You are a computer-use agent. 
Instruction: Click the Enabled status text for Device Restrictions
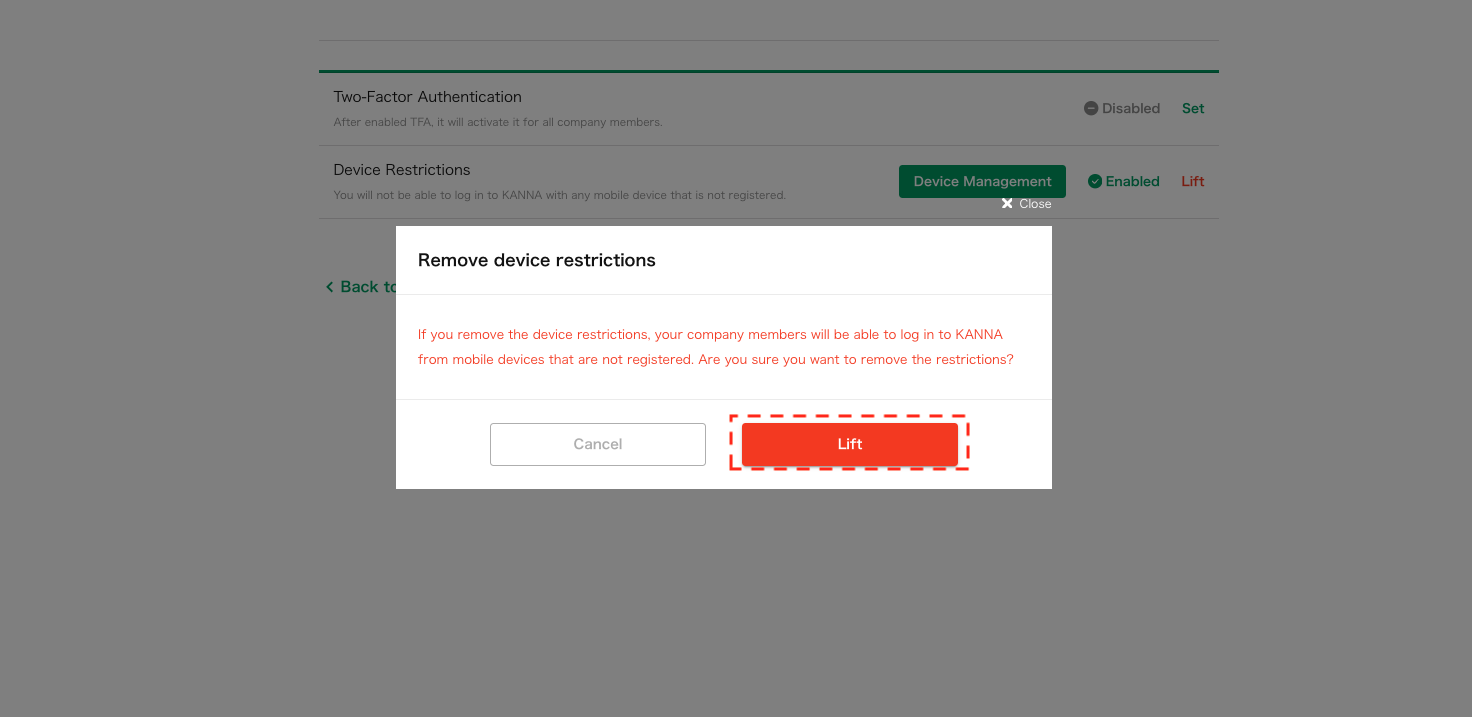[1131, 181]
